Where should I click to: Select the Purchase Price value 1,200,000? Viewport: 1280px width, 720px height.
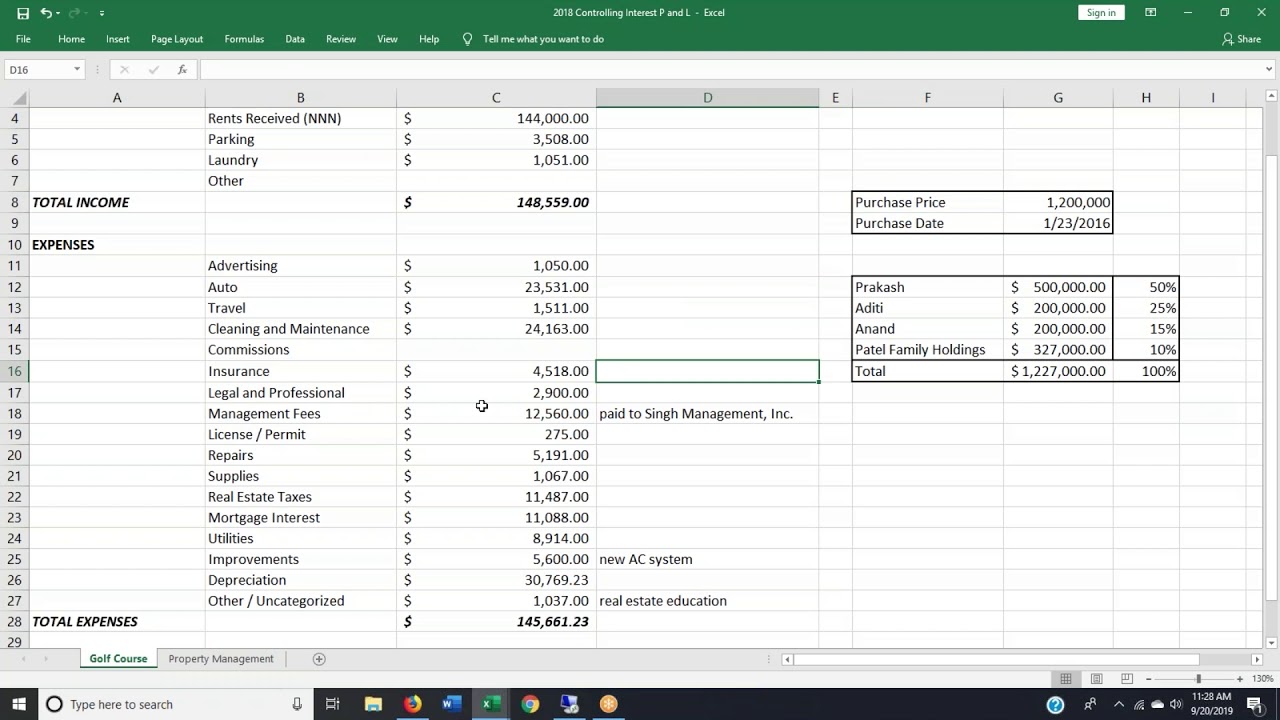tap(1058, 202)
